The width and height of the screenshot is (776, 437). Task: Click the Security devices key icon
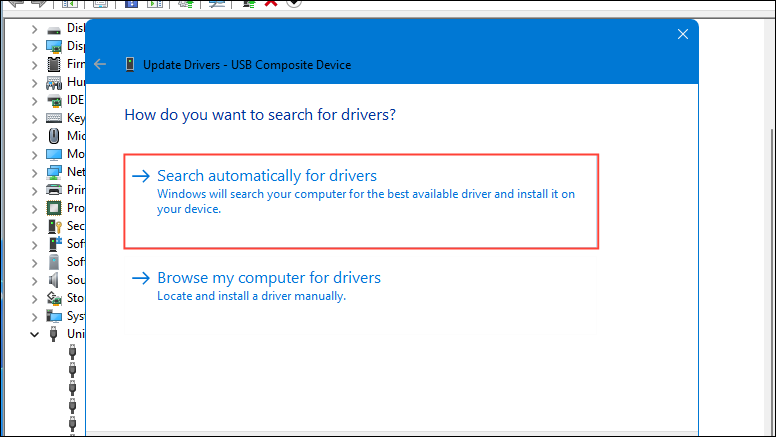tap(54, 226)
